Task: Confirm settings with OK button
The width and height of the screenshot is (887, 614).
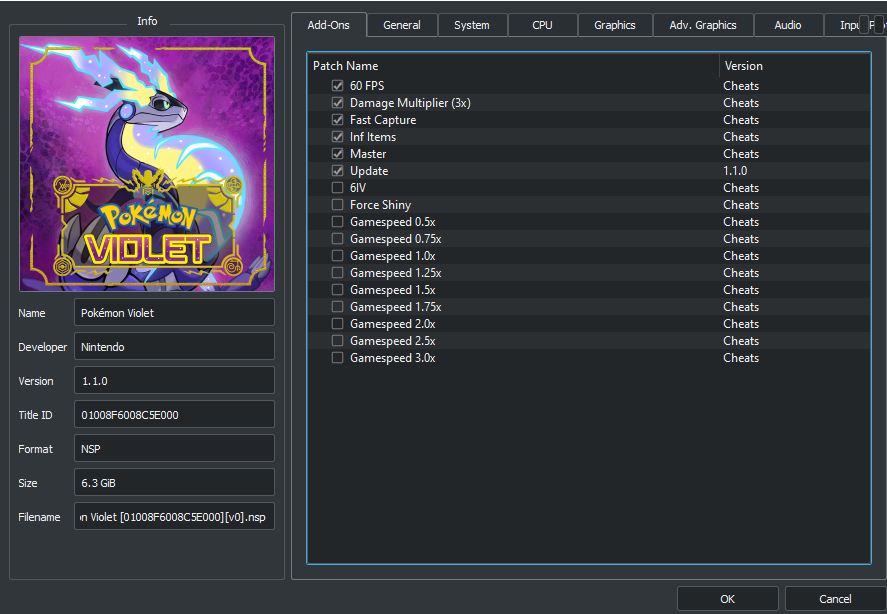Action: pyautogui.click(x=727, y=599)
